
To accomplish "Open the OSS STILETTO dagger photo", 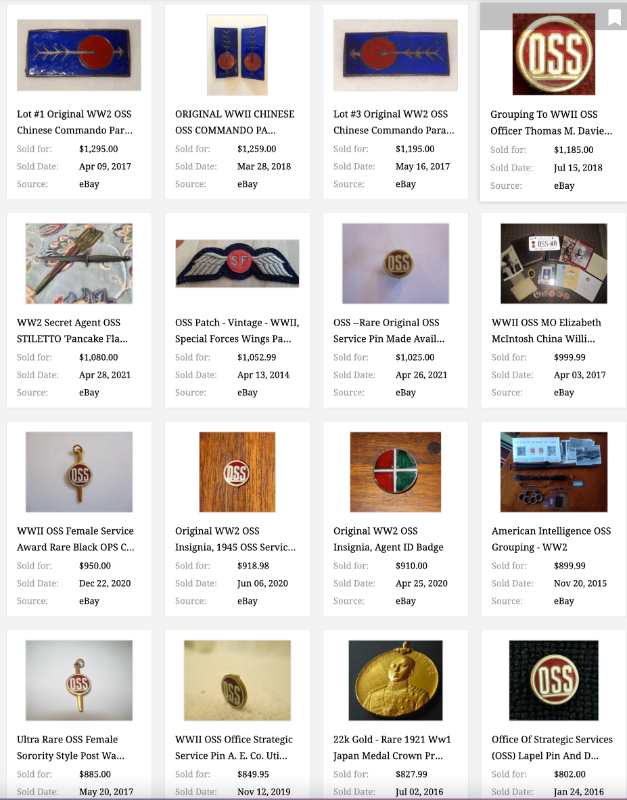I will pyautogui.click(x=79, y=263).
